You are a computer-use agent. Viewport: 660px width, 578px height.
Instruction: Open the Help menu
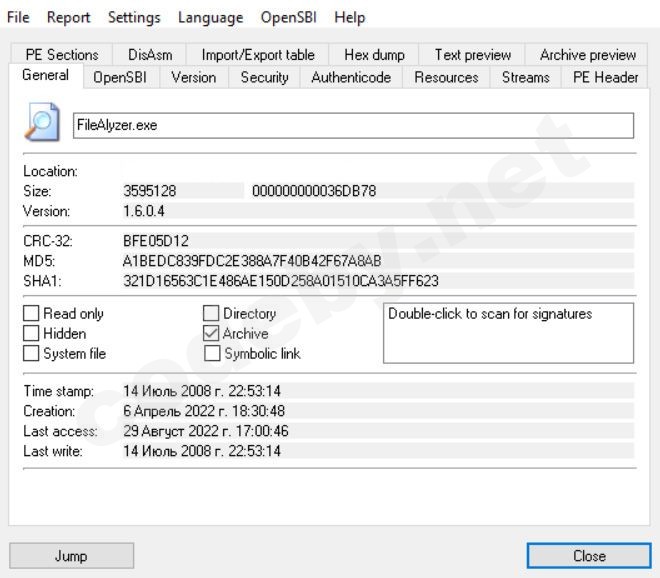tap(349, 18)
